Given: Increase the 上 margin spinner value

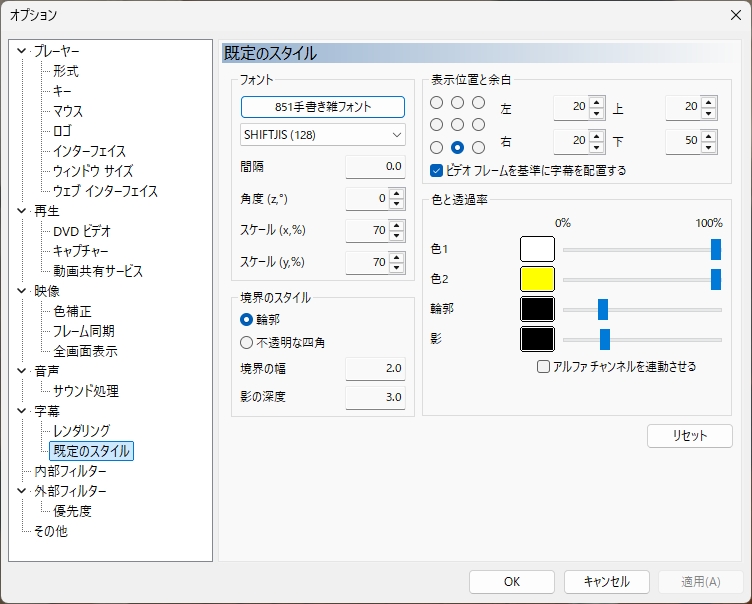Looking at the screenshot, I should (709, 102).
